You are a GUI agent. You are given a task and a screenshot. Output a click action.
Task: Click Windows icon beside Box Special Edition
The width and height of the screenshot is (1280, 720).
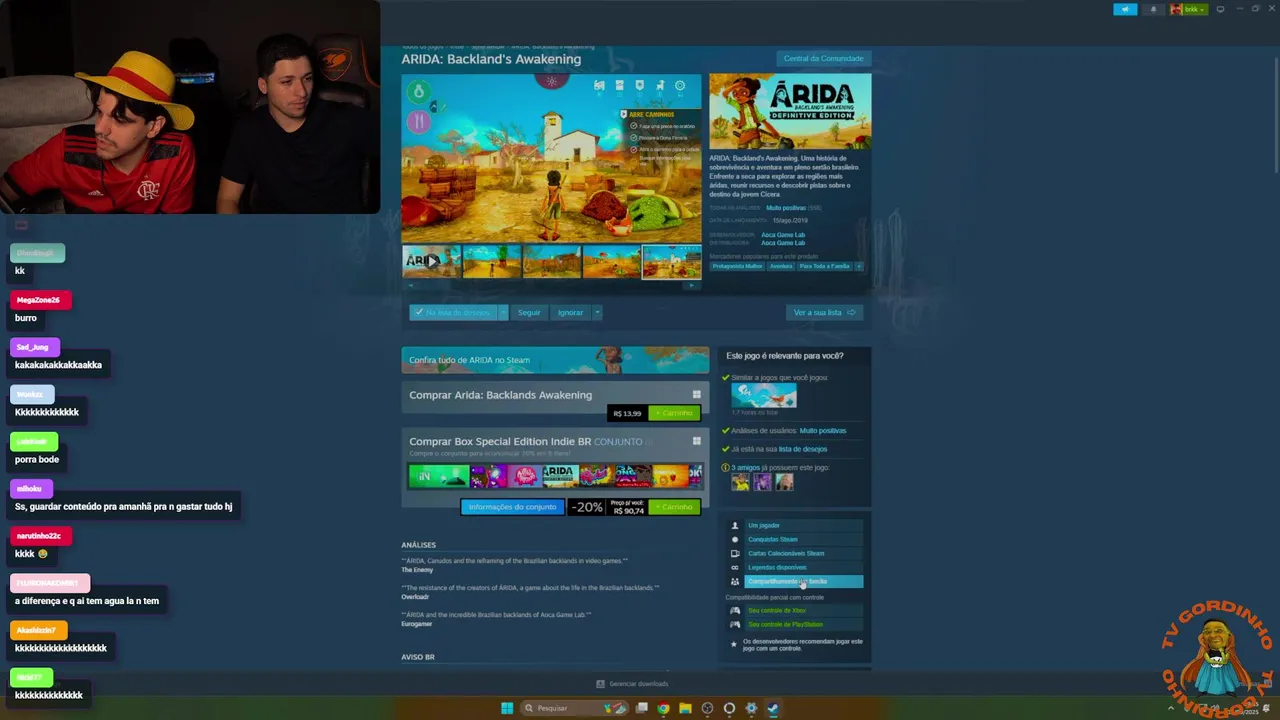(x=697, y=441)
